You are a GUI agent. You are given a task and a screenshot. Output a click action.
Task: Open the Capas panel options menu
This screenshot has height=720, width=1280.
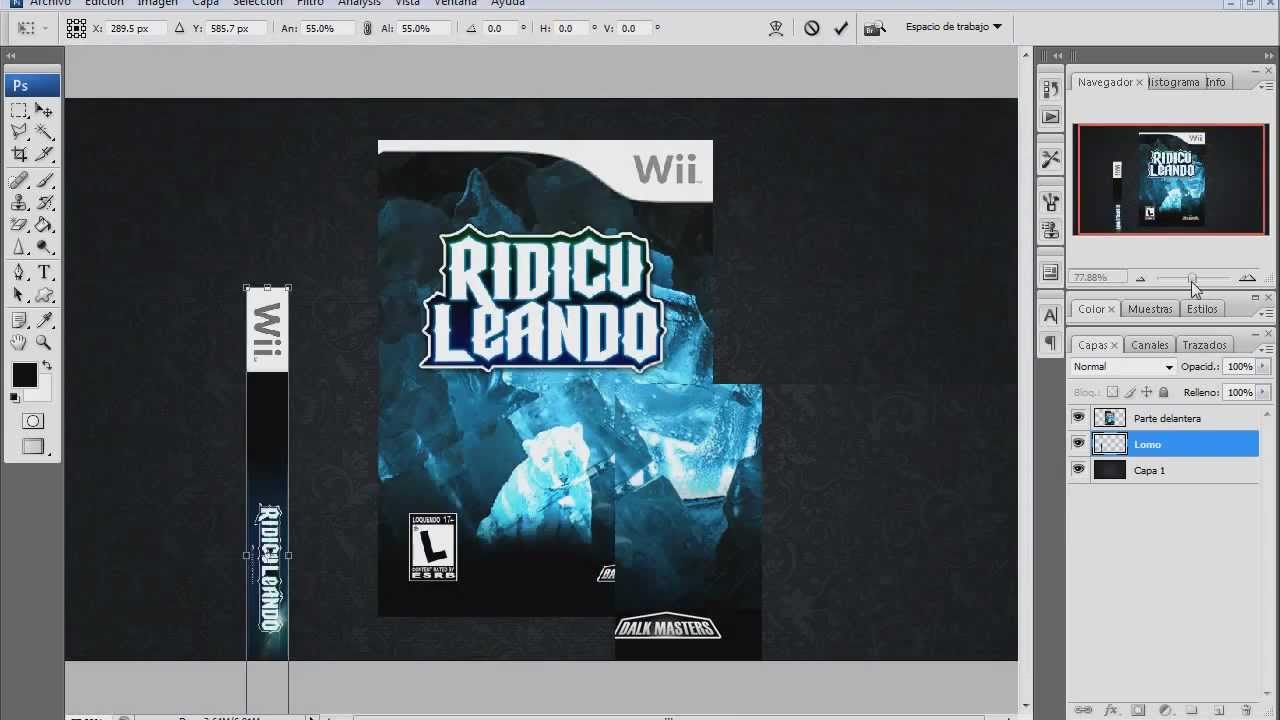[1267, 348]
